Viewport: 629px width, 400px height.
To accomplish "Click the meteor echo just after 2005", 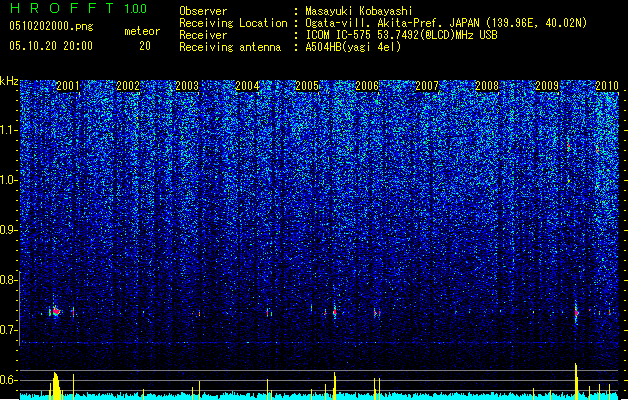I will pyautogui.click(x=335, y=311).
